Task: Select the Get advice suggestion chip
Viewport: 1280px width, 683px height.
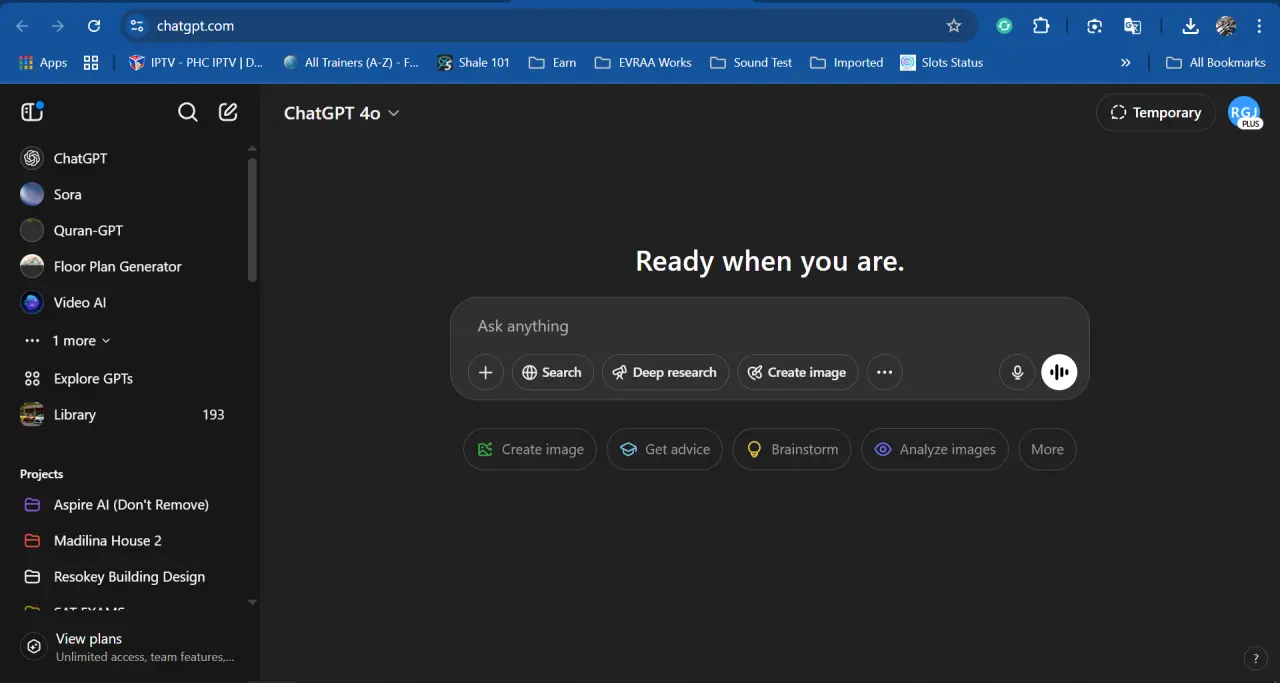Action: pyautogui.click(x=665, y=449)
